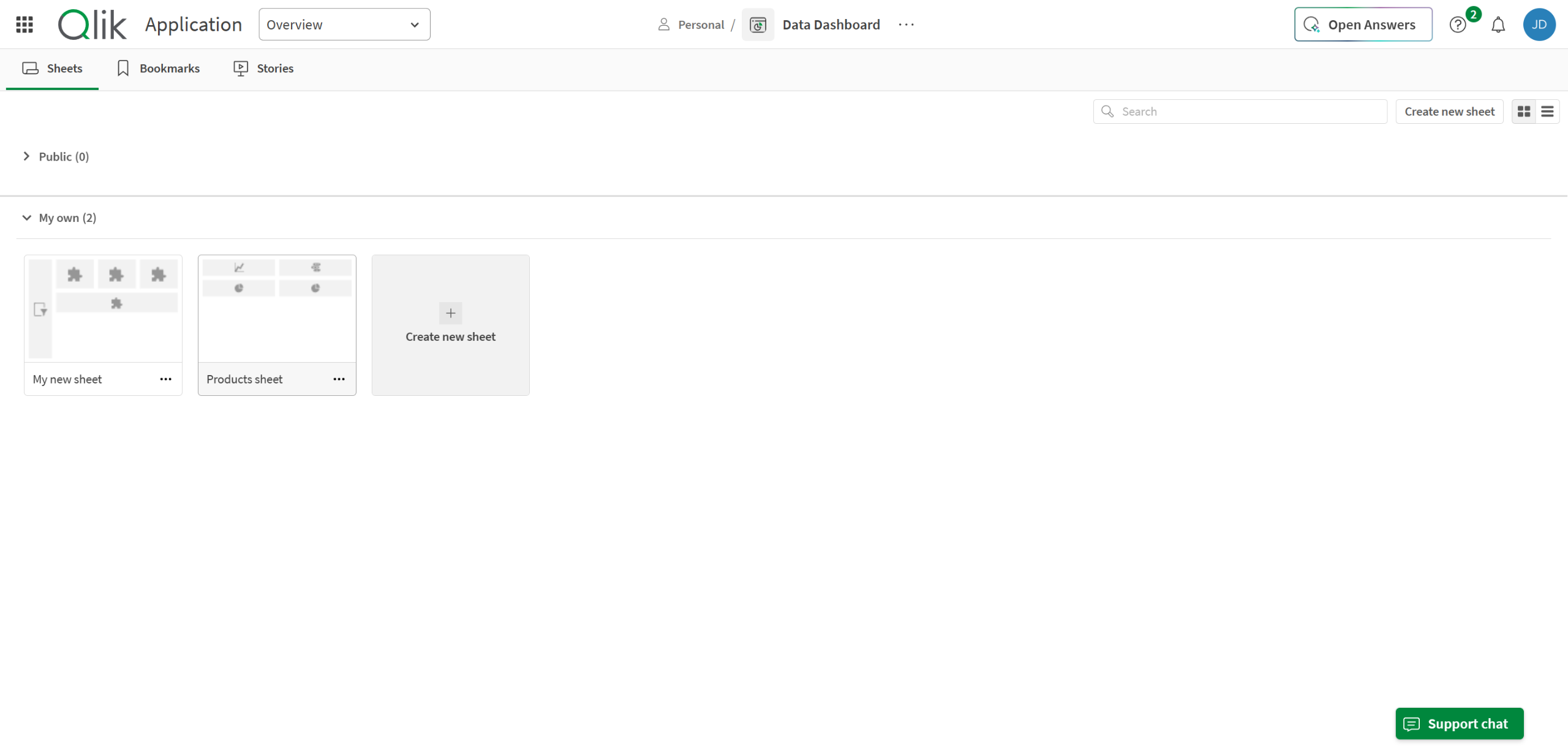Click the Data Dashboard app icon
Image resolution: width=1568 pixels, height=747 pixels.
(758, 25)
